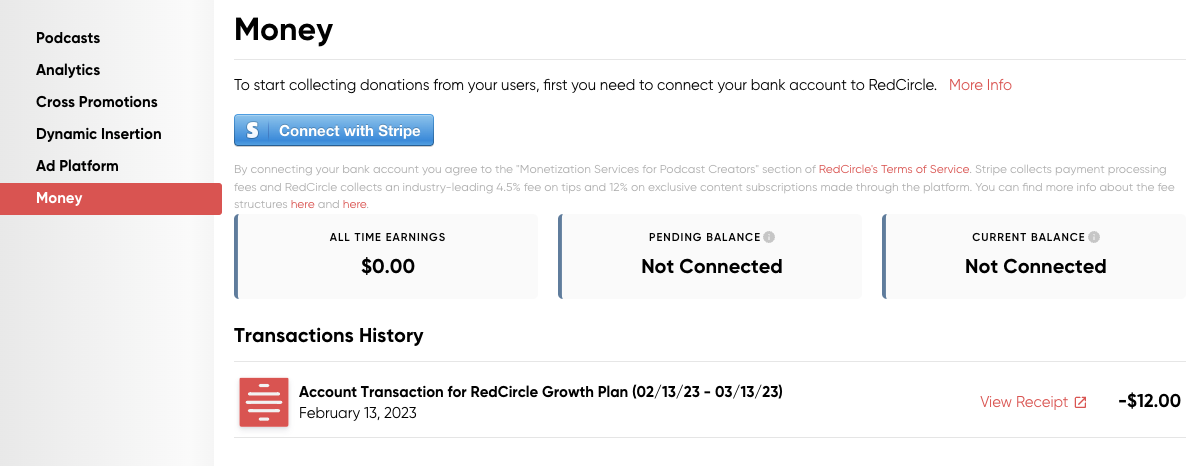Open the Podcasts section in sidebar

click(68, 38)
